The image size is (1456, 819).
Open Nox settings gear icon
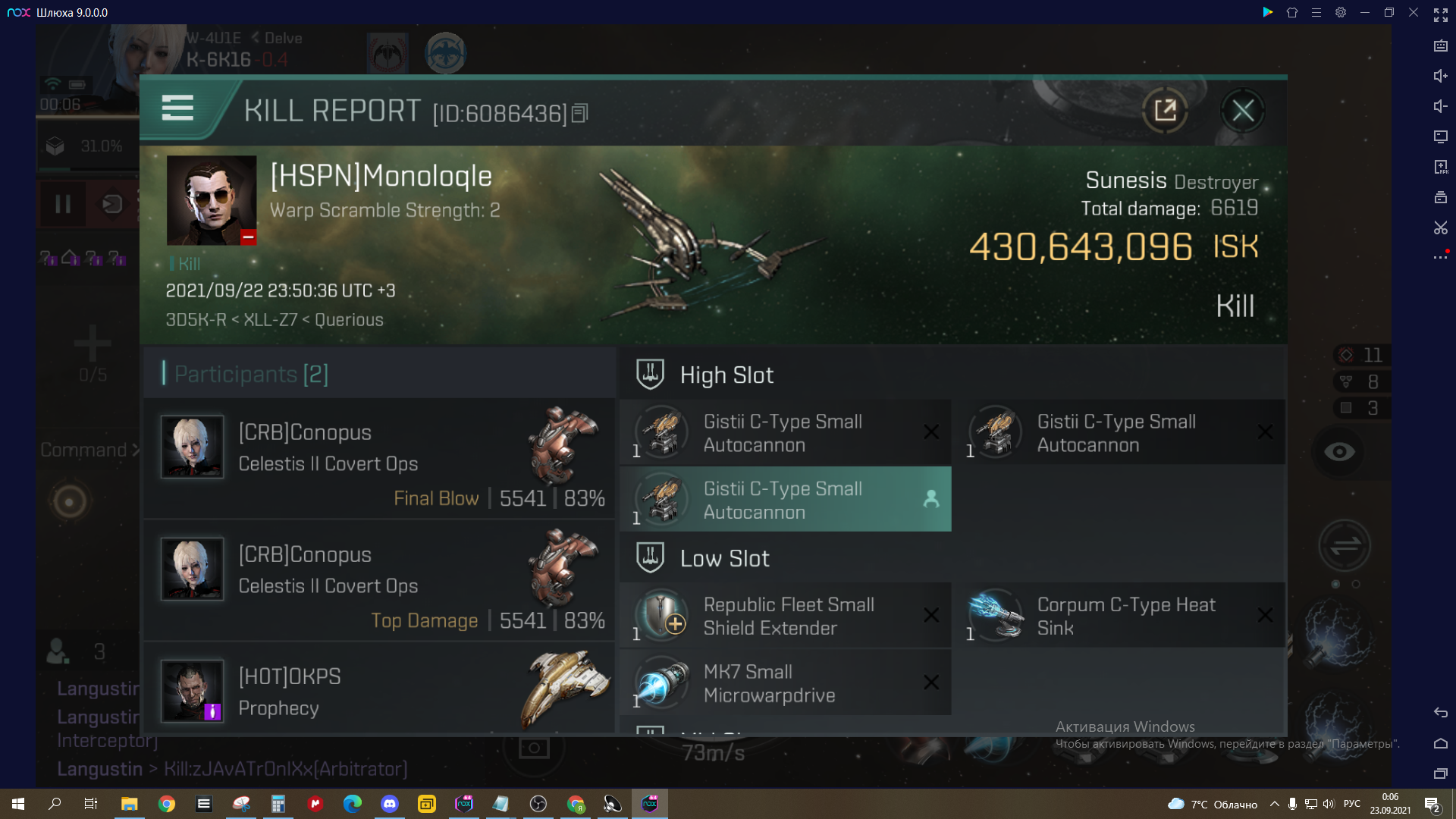click(1341, 12)
